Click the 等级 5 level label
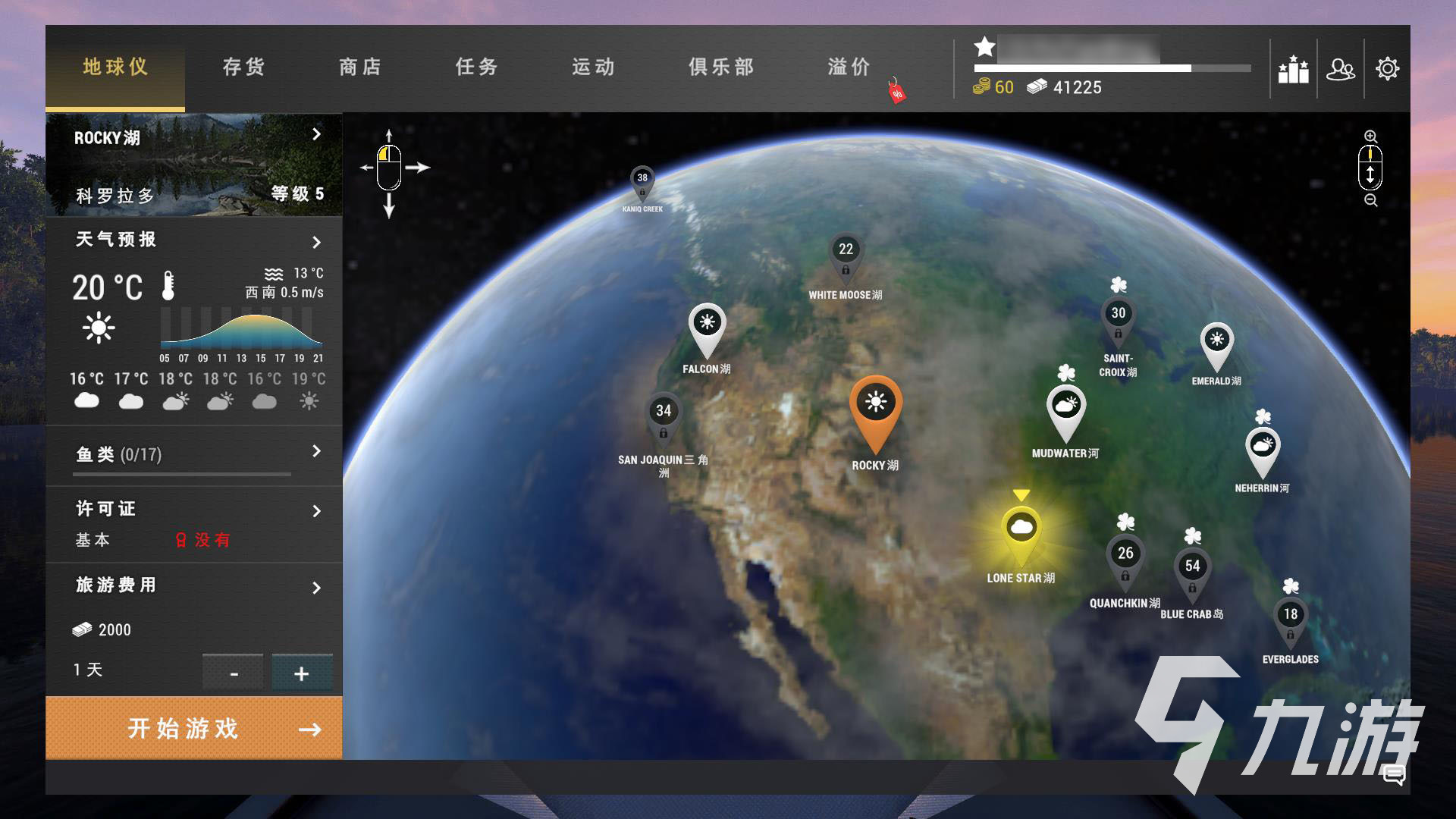Viewport: 1456px width, 819px height. (x=298, y=194)
